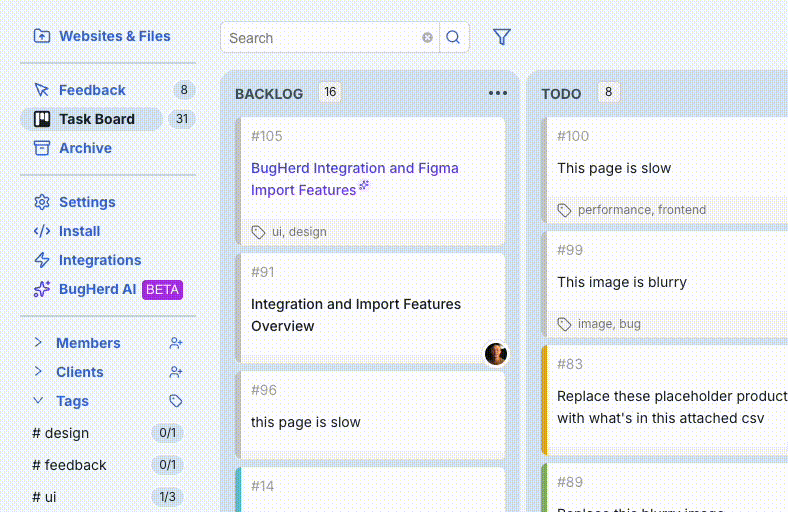The width and height of the screenshot is (788, 512).
Task: Expand the Clients section chevron
Action: tap(38, 372)
